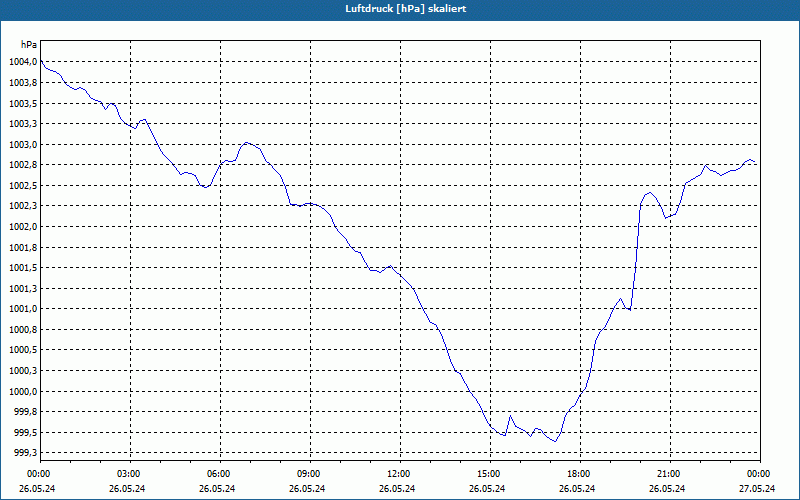Click the y-axis value 999,3
The height and width of the screenshot is (500, 800).
(x=25, y=453)
